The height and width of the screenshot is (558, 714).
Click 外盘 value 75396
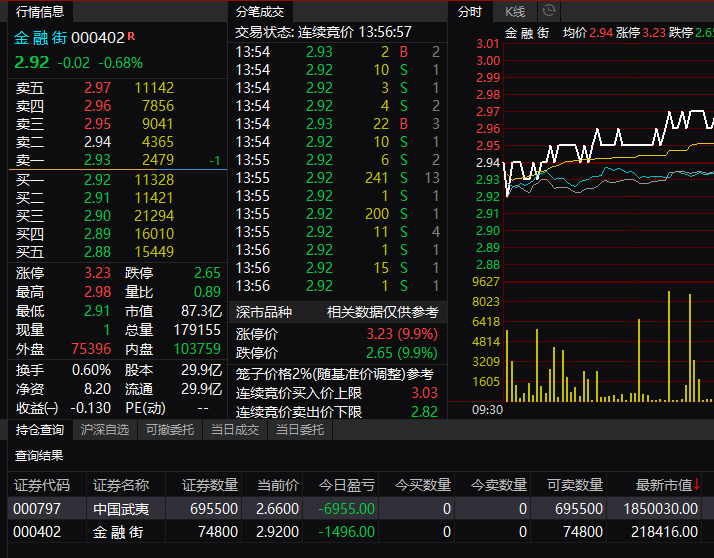pyautogui.click(x=91, y=349)
